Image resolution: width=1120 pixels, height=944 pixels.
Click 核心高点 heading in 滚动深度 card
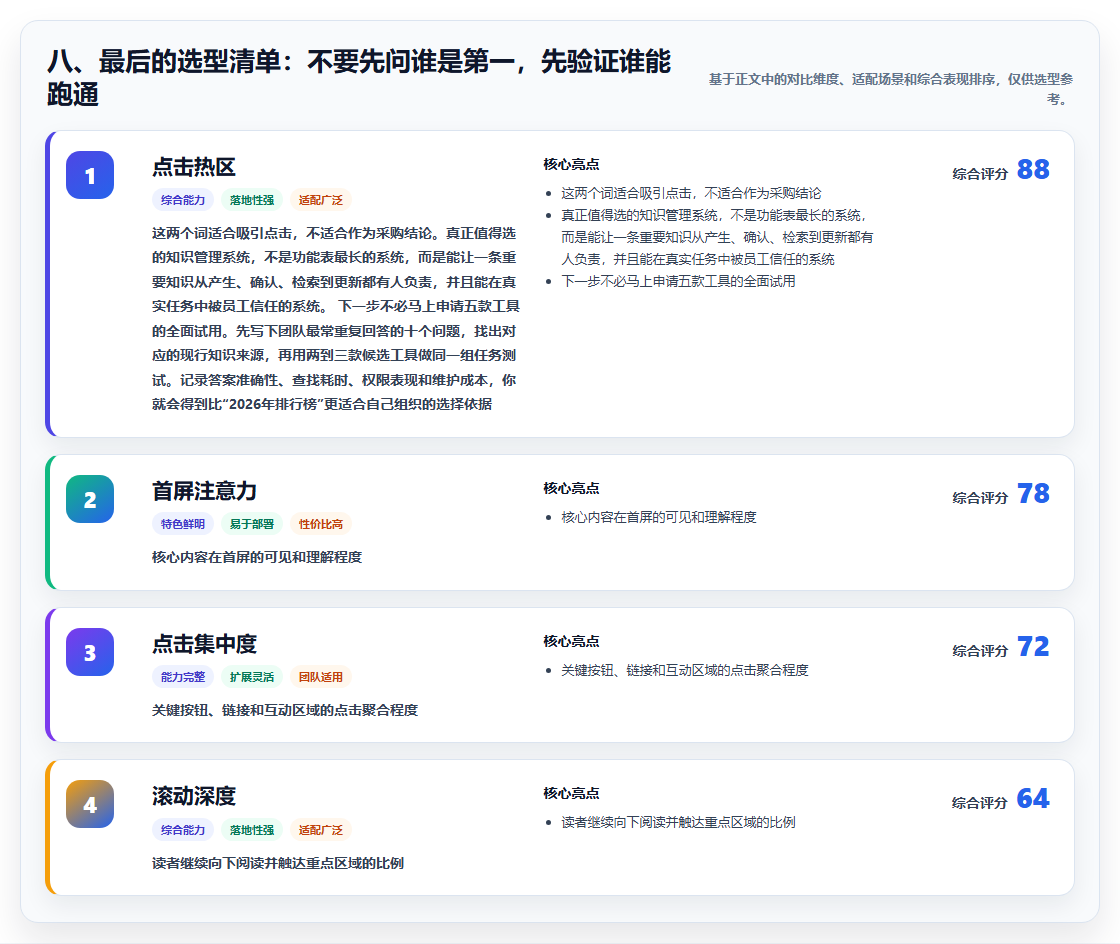tap(571, 793)
